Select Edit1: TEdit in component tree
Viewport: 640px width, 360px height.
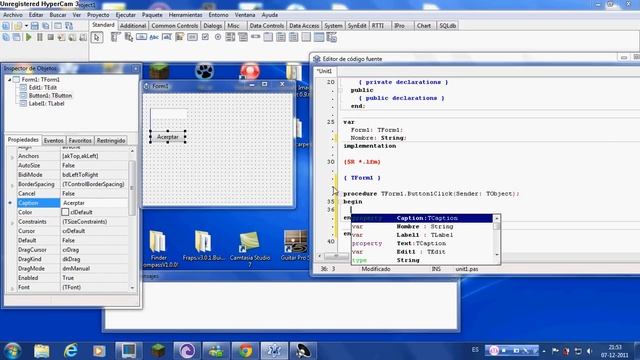(42, 87)
